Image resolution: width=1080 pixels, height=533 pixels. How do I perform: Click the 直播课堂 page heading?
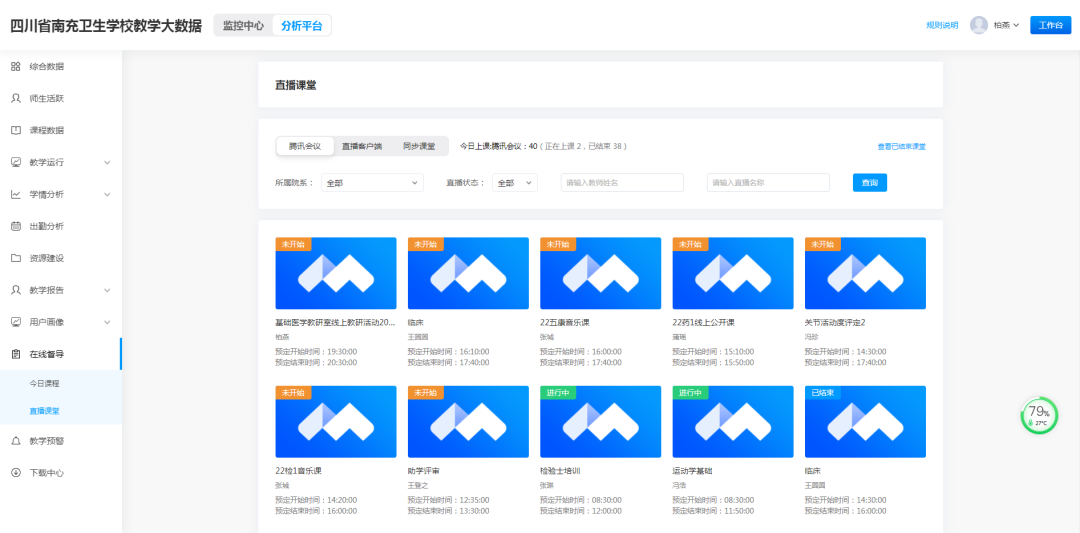point(295,85)
